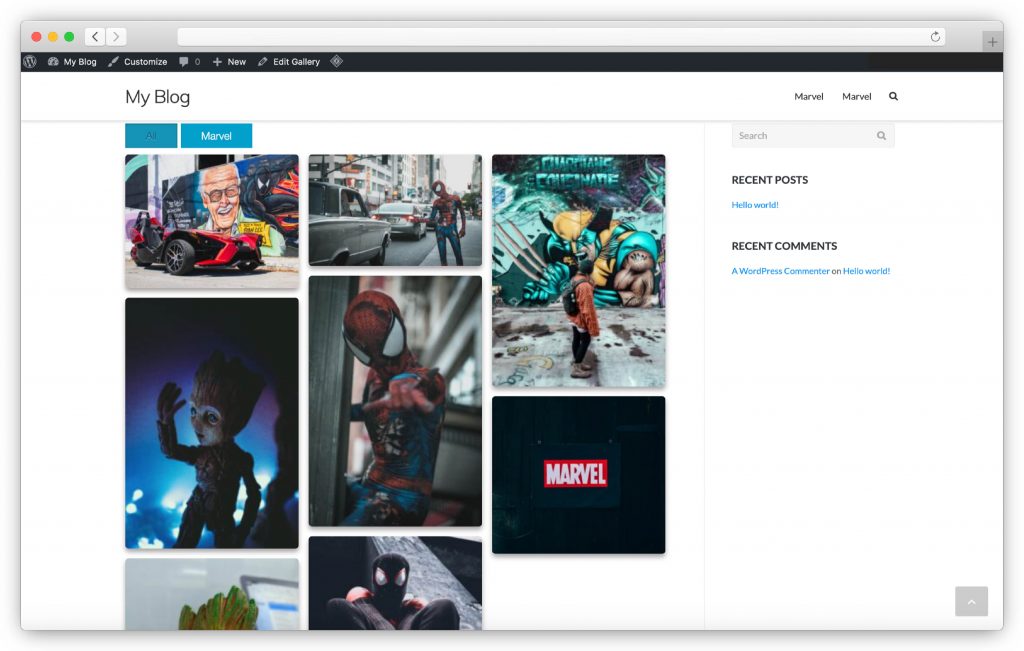Image resolution: width=1024 pixels, height=651 pixels.
Task: Open the Envira Gallery icon in admin bar
Action: coord(337,61)
